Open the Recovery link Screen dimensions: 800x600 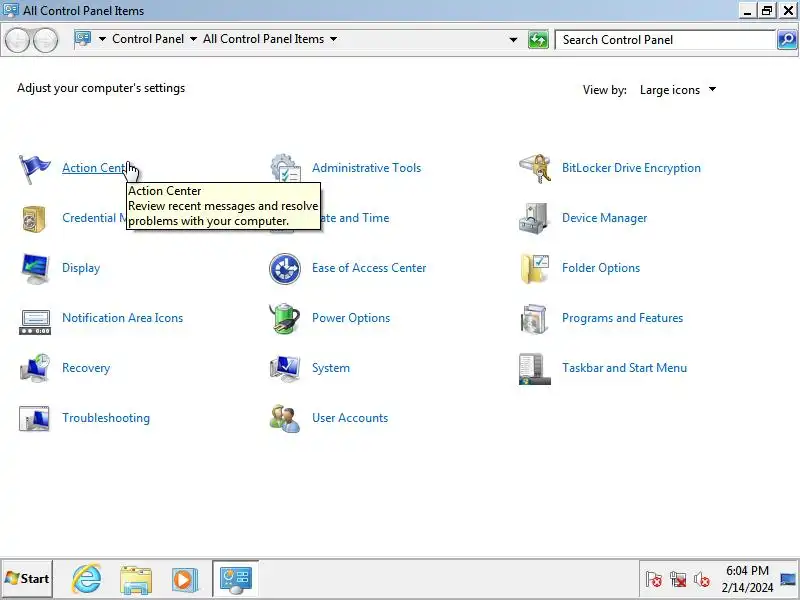(x=86, y=368)
